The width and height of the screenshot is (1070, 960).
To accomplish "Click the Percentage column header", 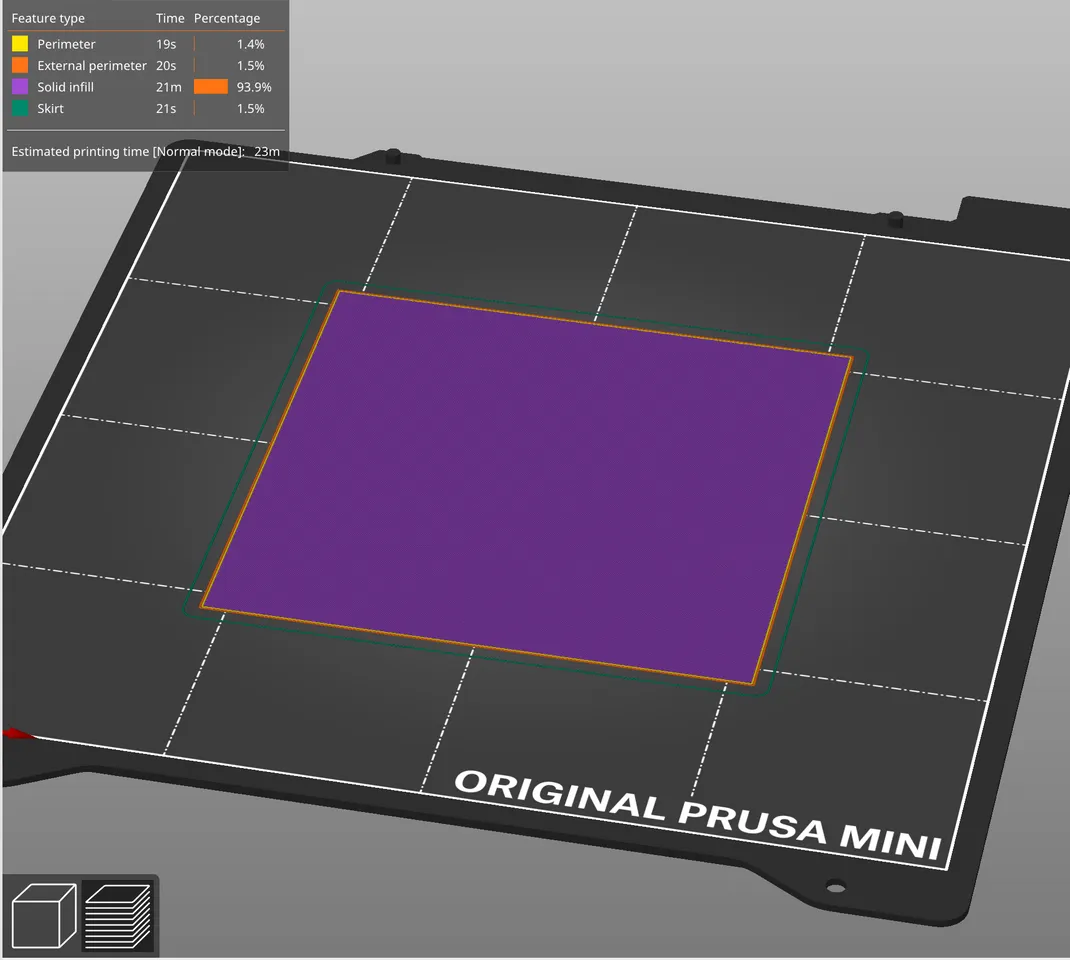I will 227,18.
